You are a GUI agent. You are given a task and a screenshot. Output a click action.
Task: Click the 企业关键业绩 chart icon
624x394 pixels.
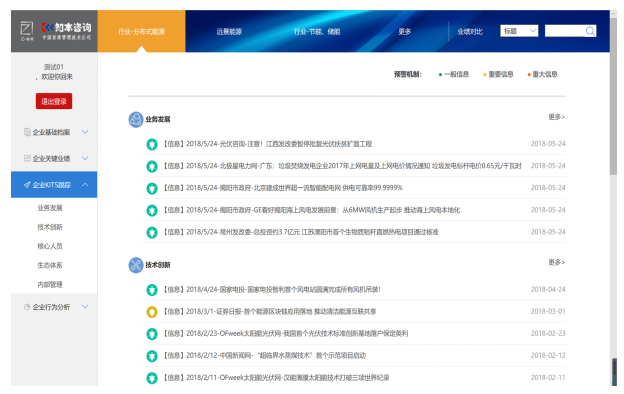27,158
